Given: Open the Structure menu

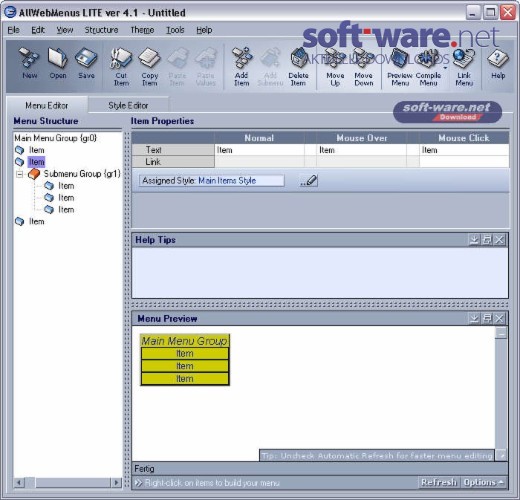Looking at the screenshot, I should (101, 30).
